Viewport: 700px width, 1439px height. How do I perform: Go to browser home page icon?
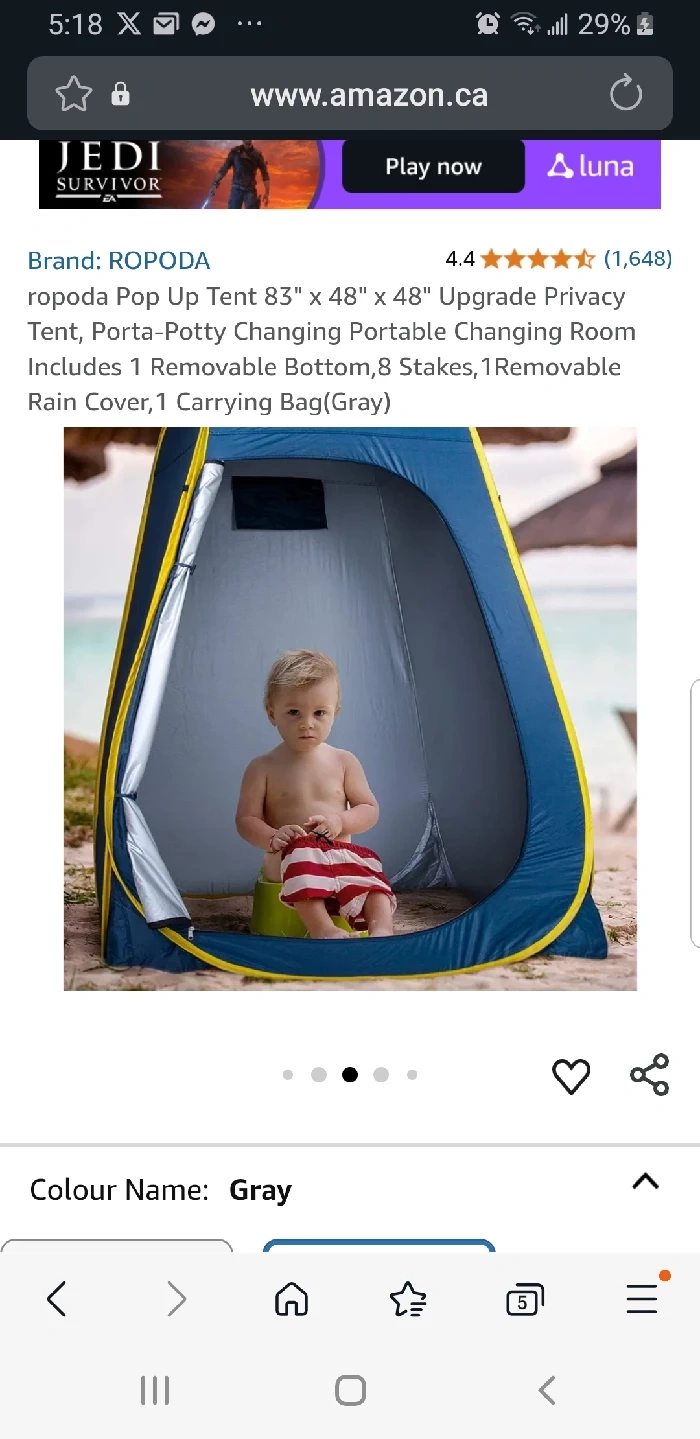click(291, 1299)
